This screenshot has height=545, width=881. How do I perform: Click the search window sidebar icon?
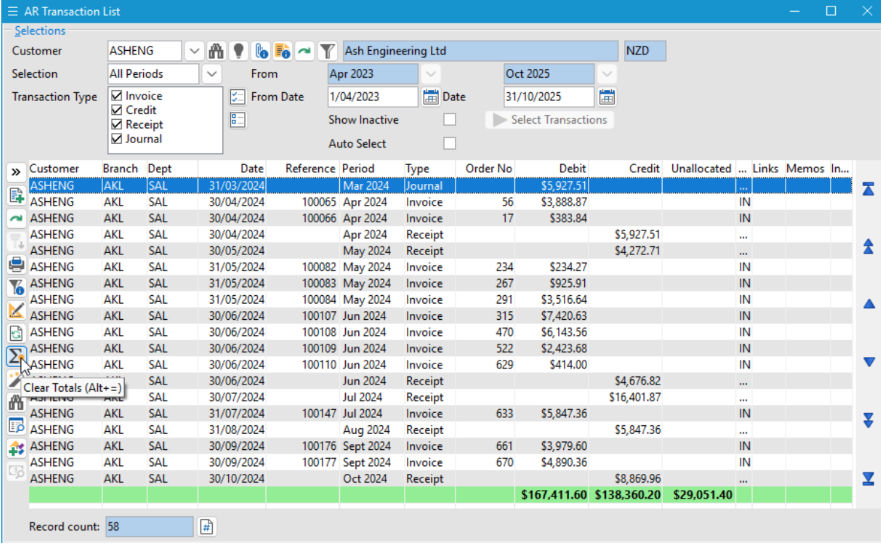[16, 426]
